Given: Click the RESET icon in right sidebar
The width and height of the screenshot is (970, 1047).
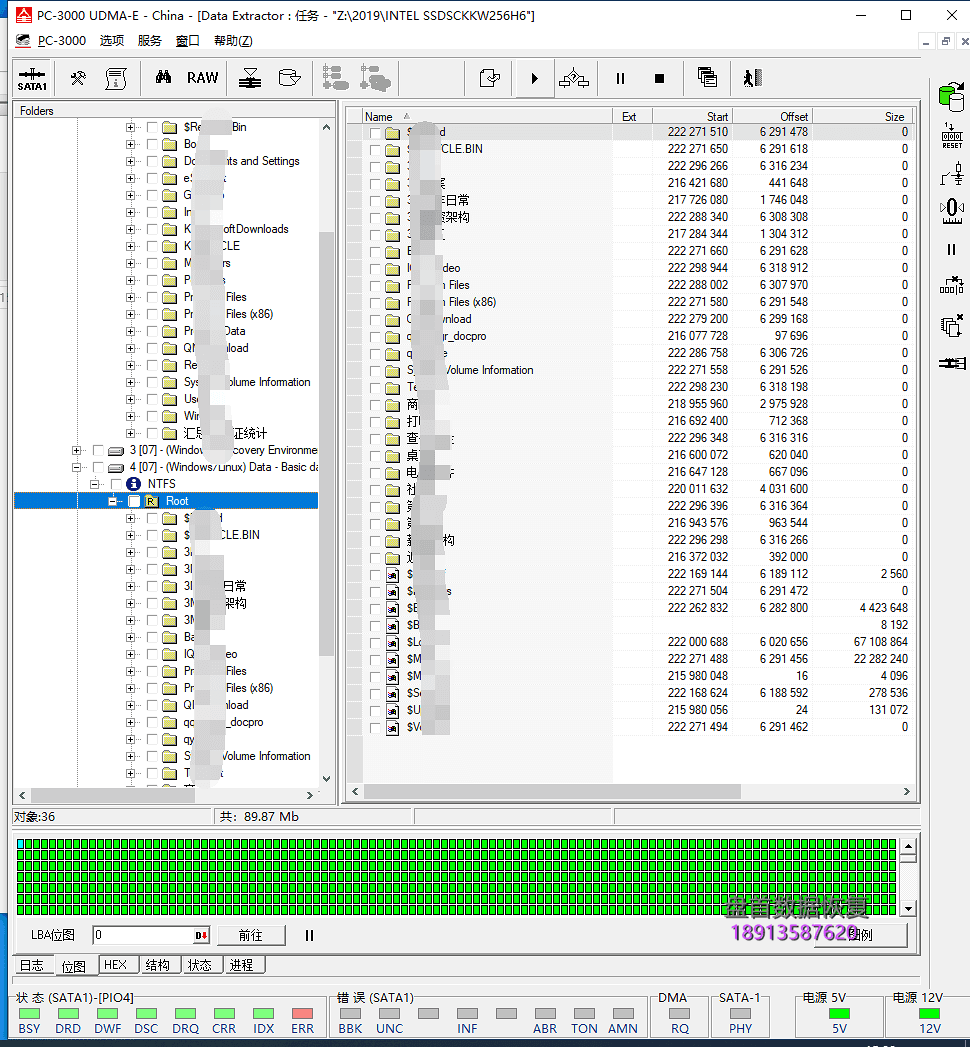Looking at the screenshot, I should [952, 136].
